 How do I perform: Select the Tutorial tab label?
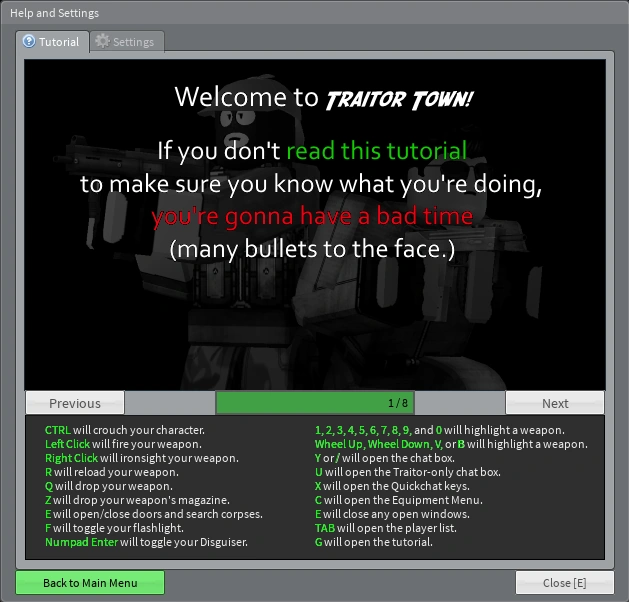pyautogui.click(x=59, y=42)
